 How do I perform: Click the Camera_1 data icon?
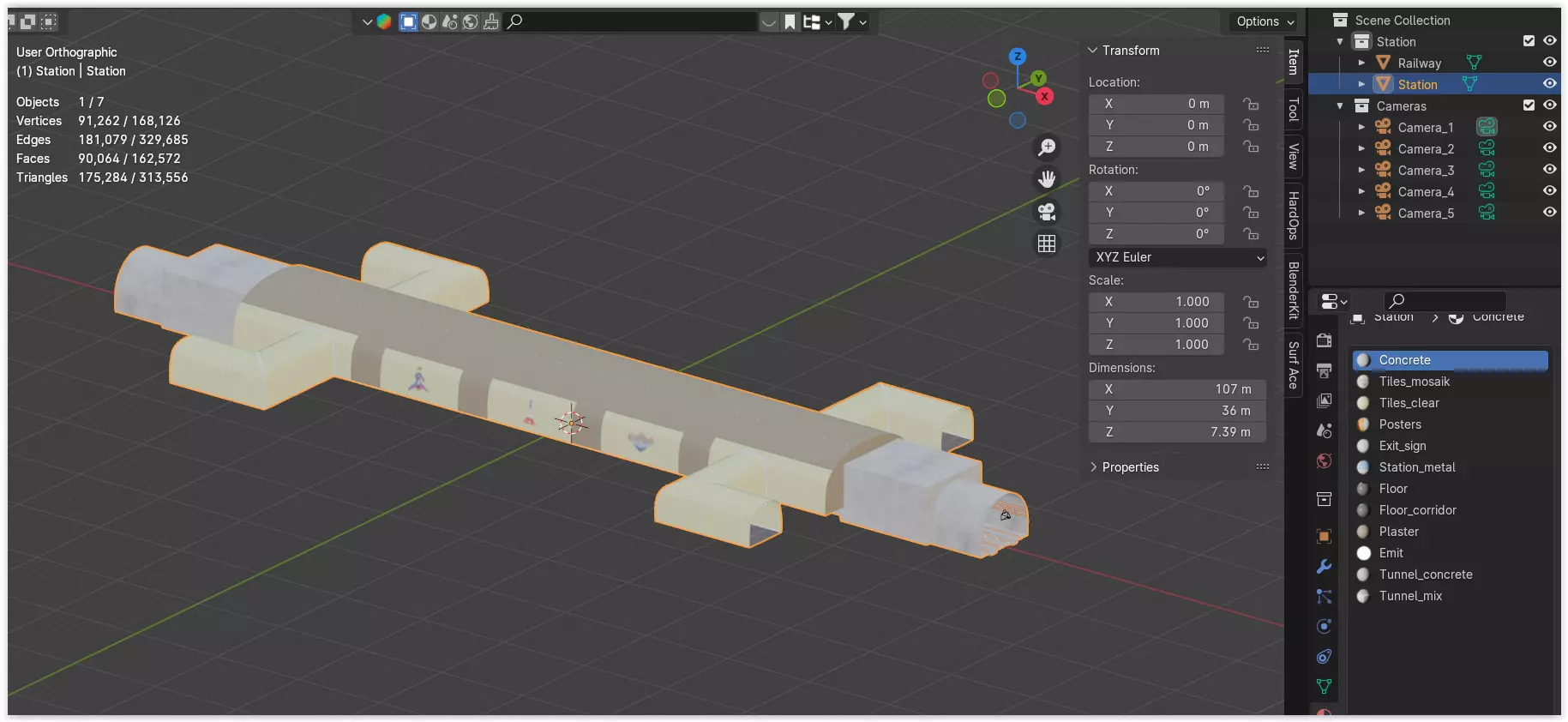pyautogui.click(x=1487, y=127)
